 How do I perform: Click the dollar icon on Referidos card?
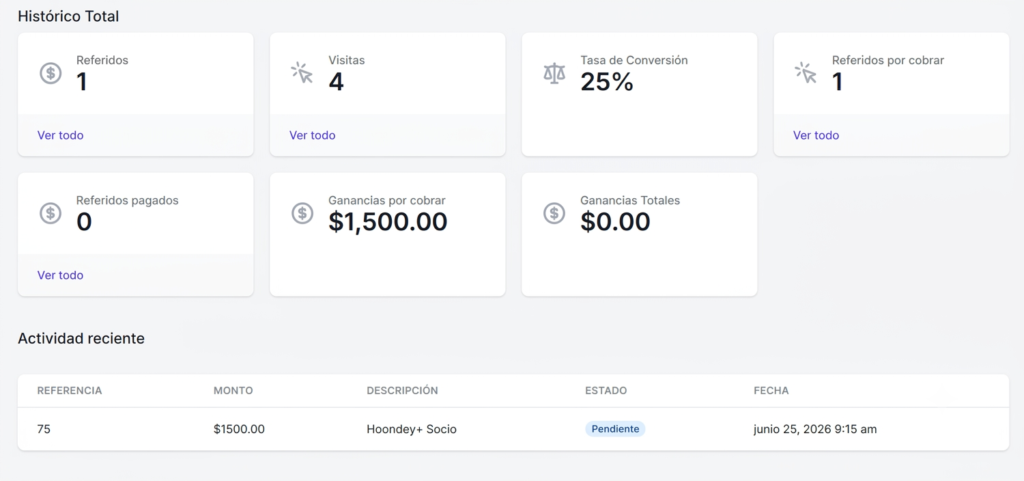pos(50,72)
